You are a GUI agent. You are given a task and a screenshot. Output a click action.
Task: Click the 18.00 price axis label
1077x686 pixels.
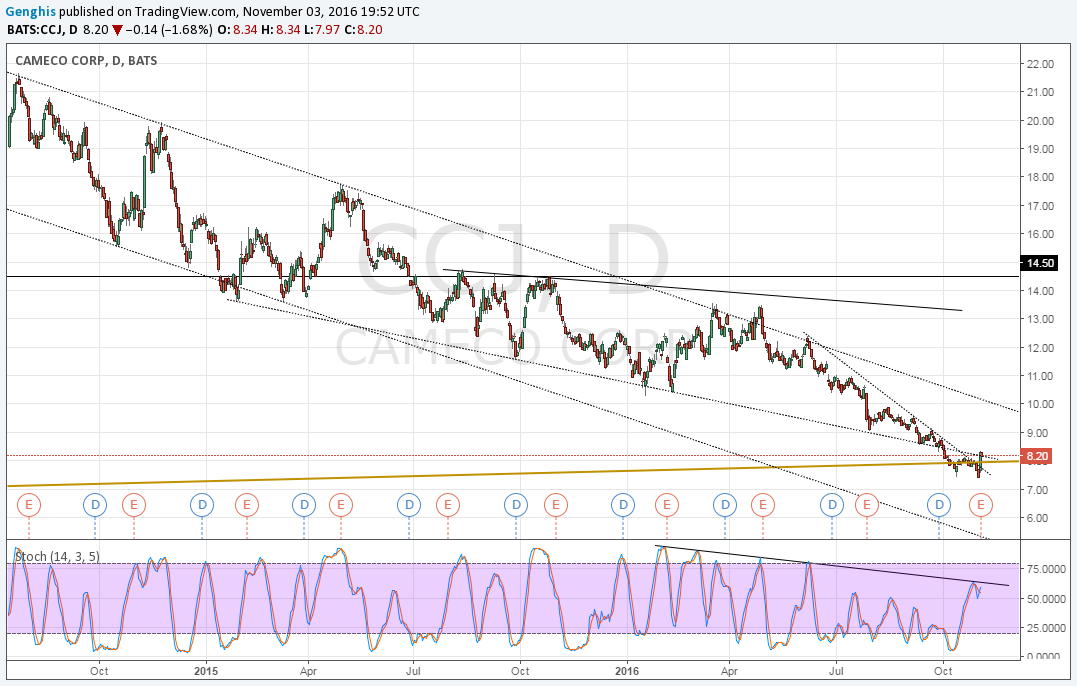click(1040, 177)
